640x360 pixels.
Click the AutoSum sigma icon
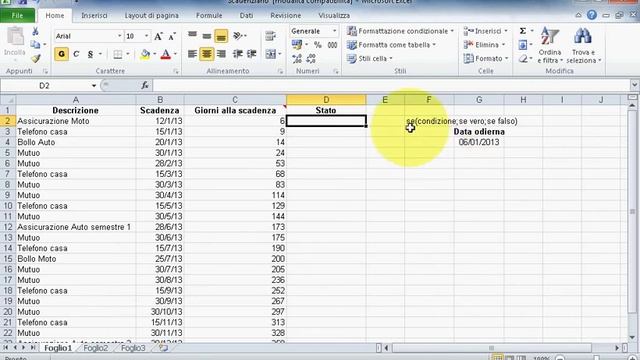click(523, 31)
